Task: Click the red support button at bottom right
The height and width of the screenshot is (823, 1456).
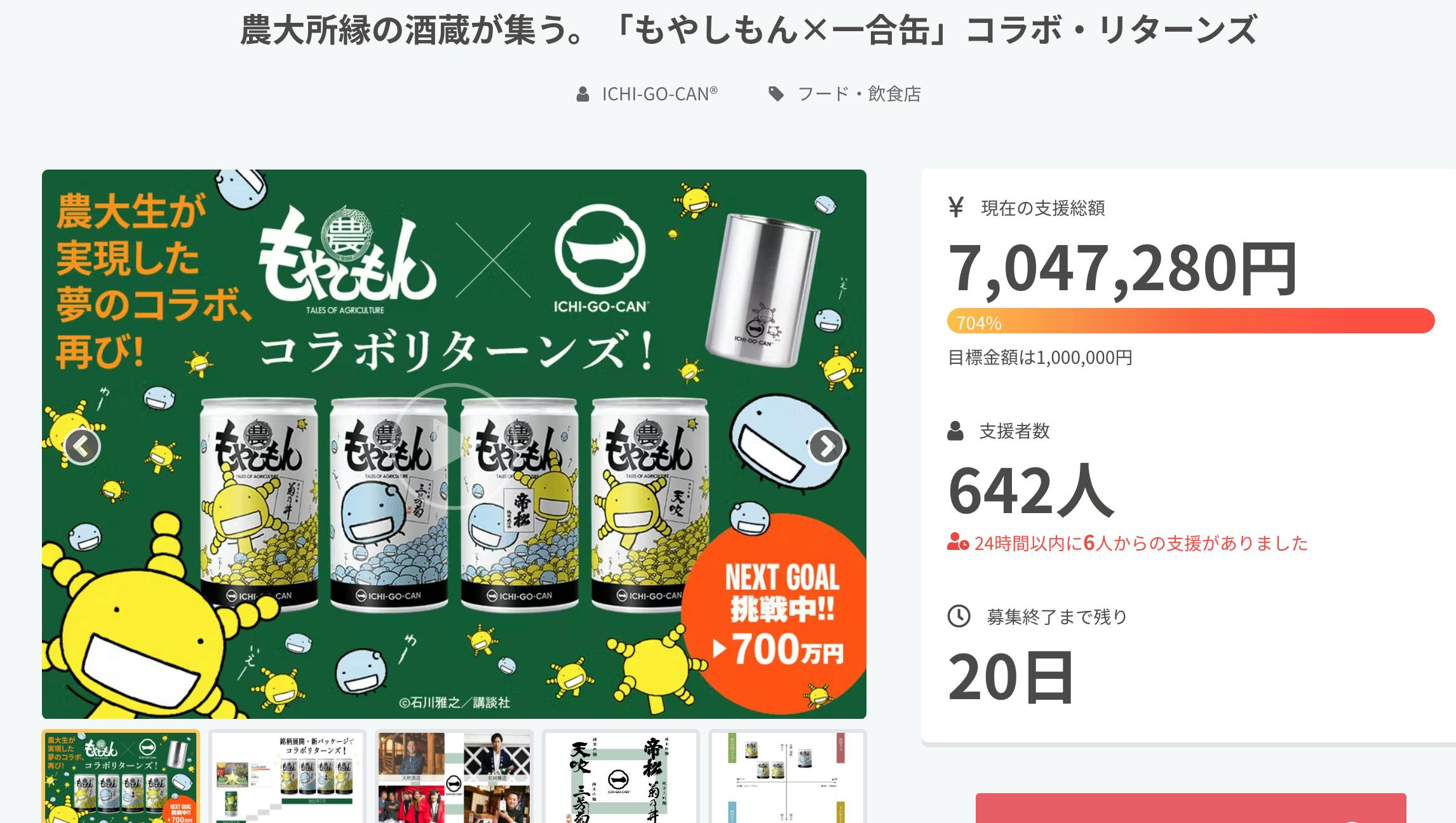Action: coord(1190,808)
